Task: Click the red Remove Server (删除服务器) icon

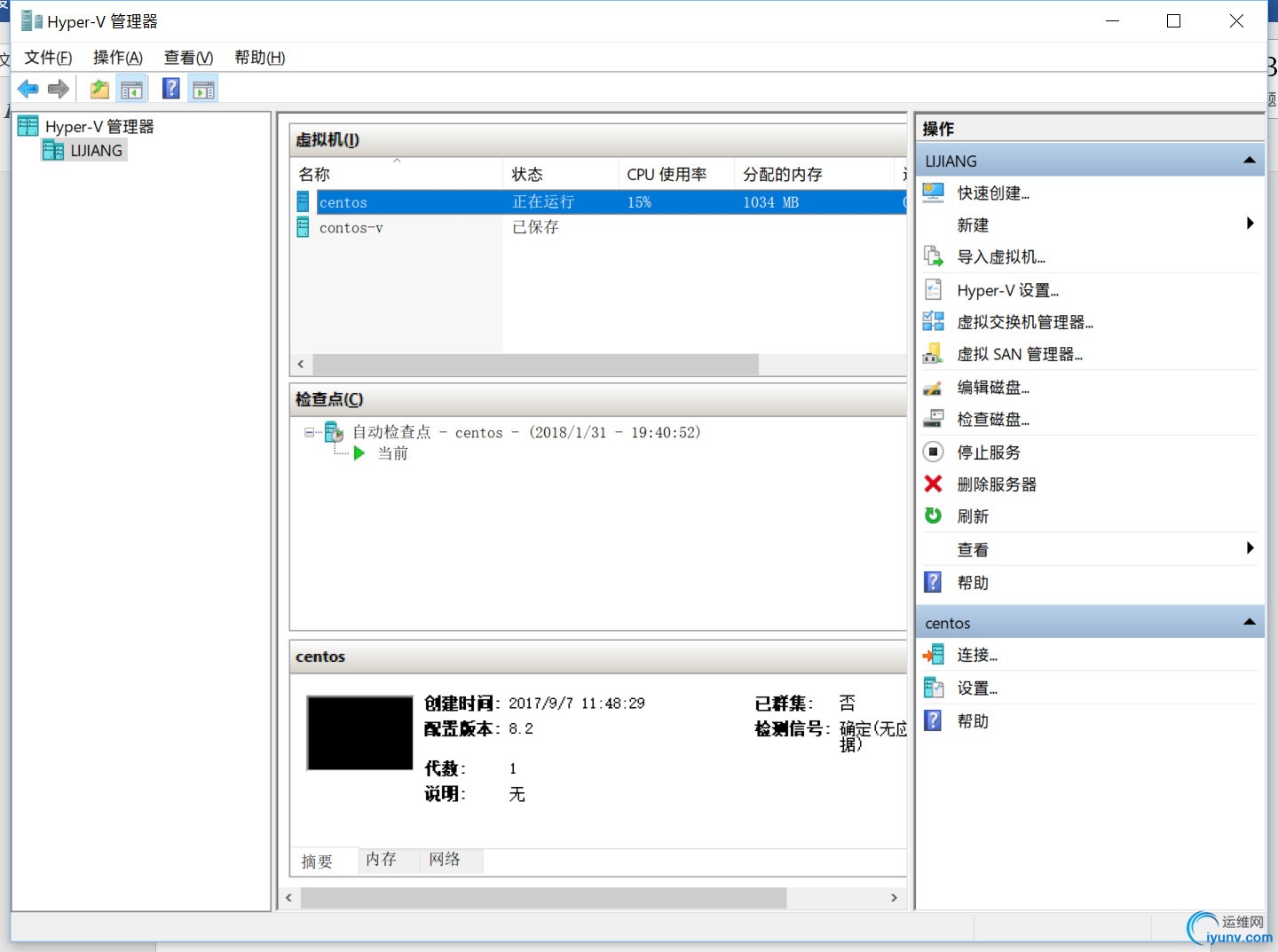Action: coord(934,484)
